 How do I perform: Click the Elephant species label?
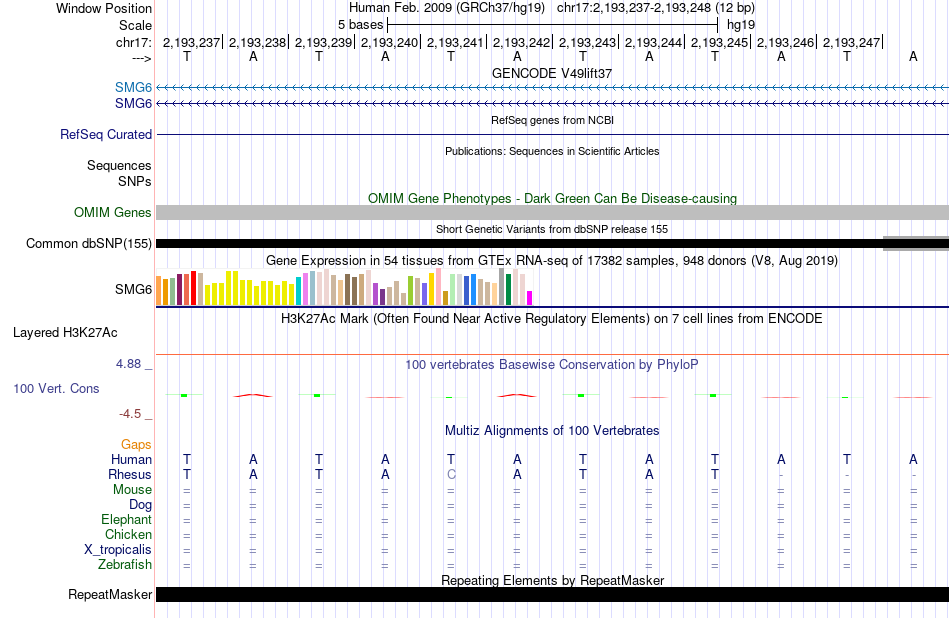(x=126, y=519)
